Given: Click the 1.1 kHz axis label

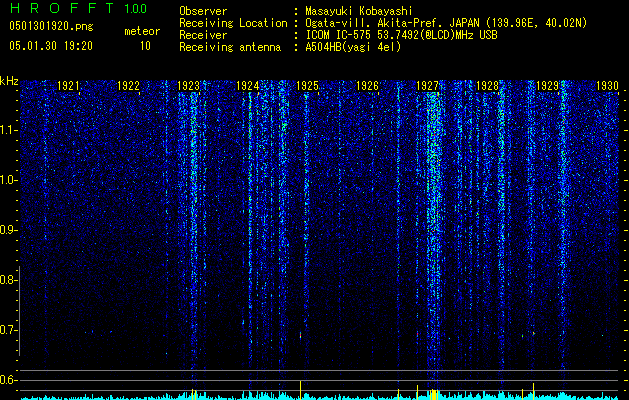Looking at the screenshot, I should pos(8,130).
